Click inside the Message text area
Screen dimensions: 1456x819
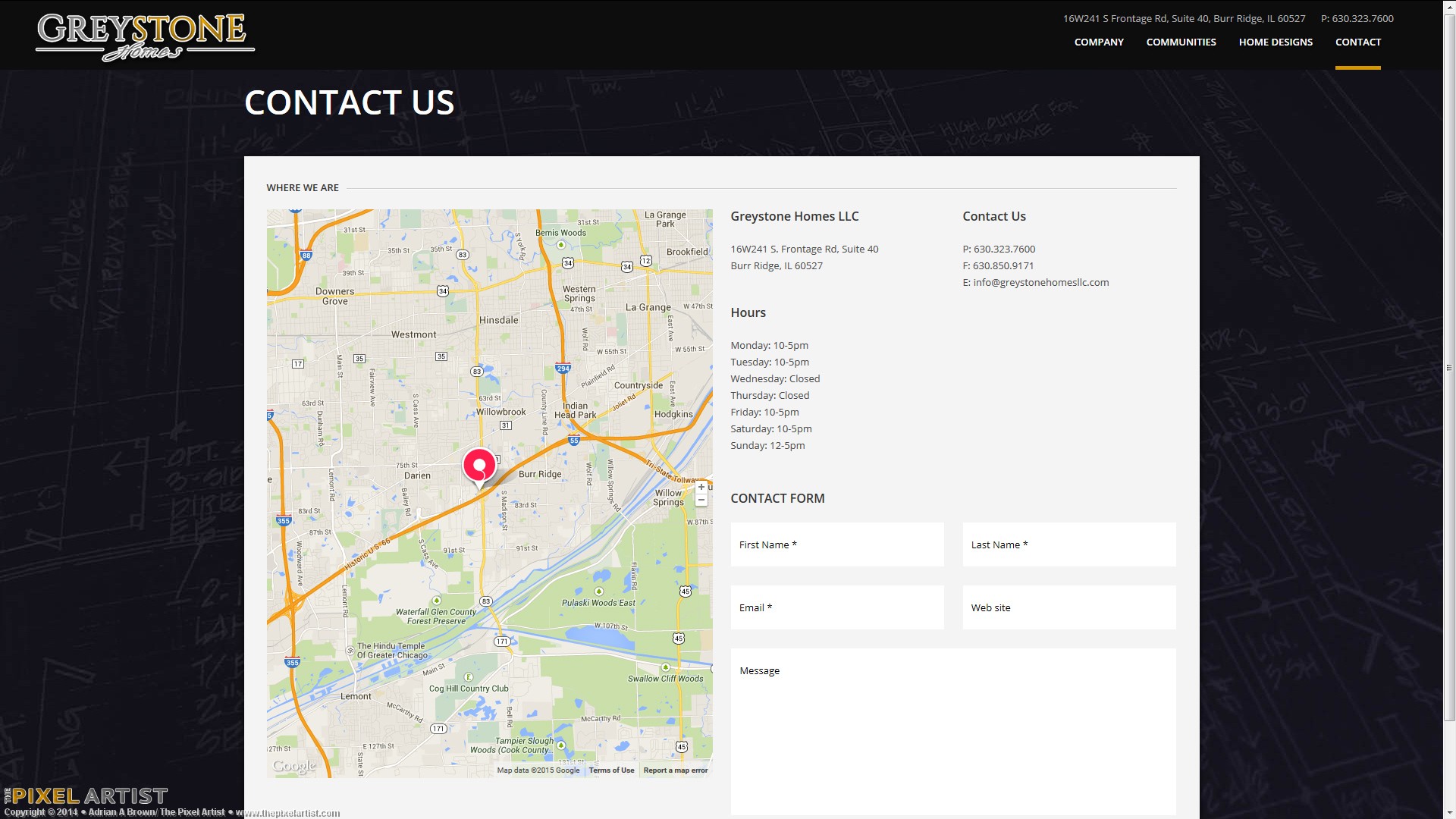(x=952, y=732)
